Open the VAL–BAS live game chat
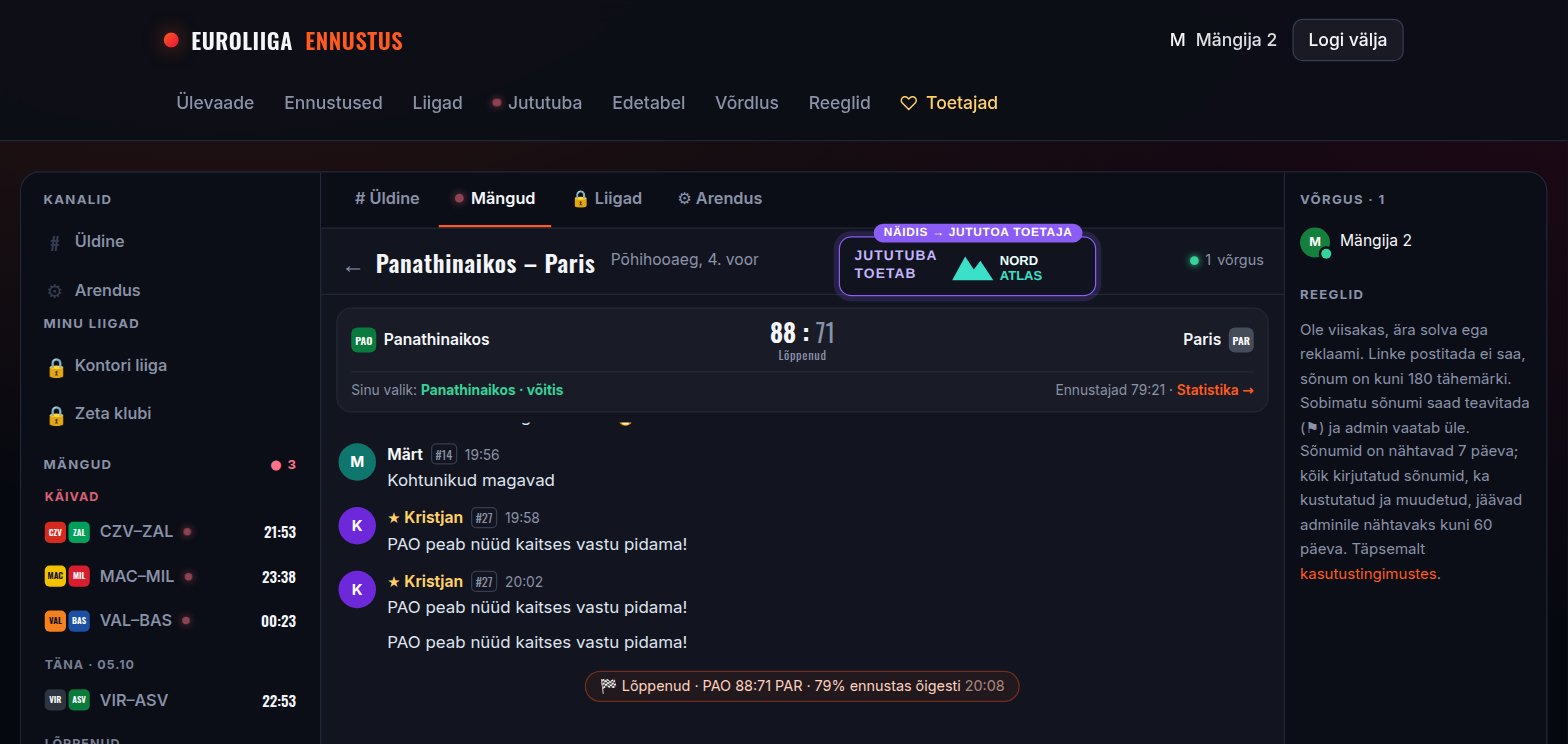 tap(170, 621)
